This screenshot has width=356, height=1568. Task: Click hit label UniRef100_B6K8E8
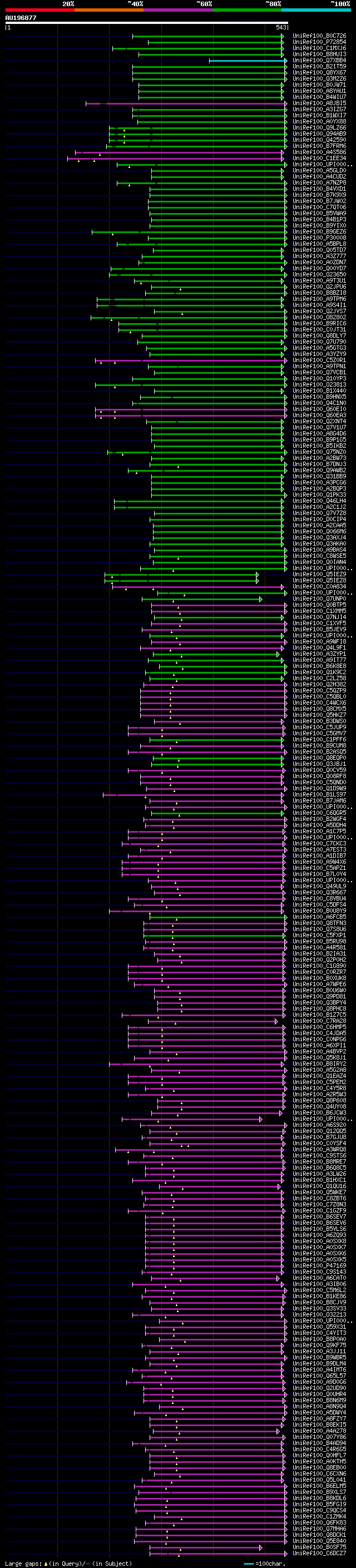(x=319, y=666)
